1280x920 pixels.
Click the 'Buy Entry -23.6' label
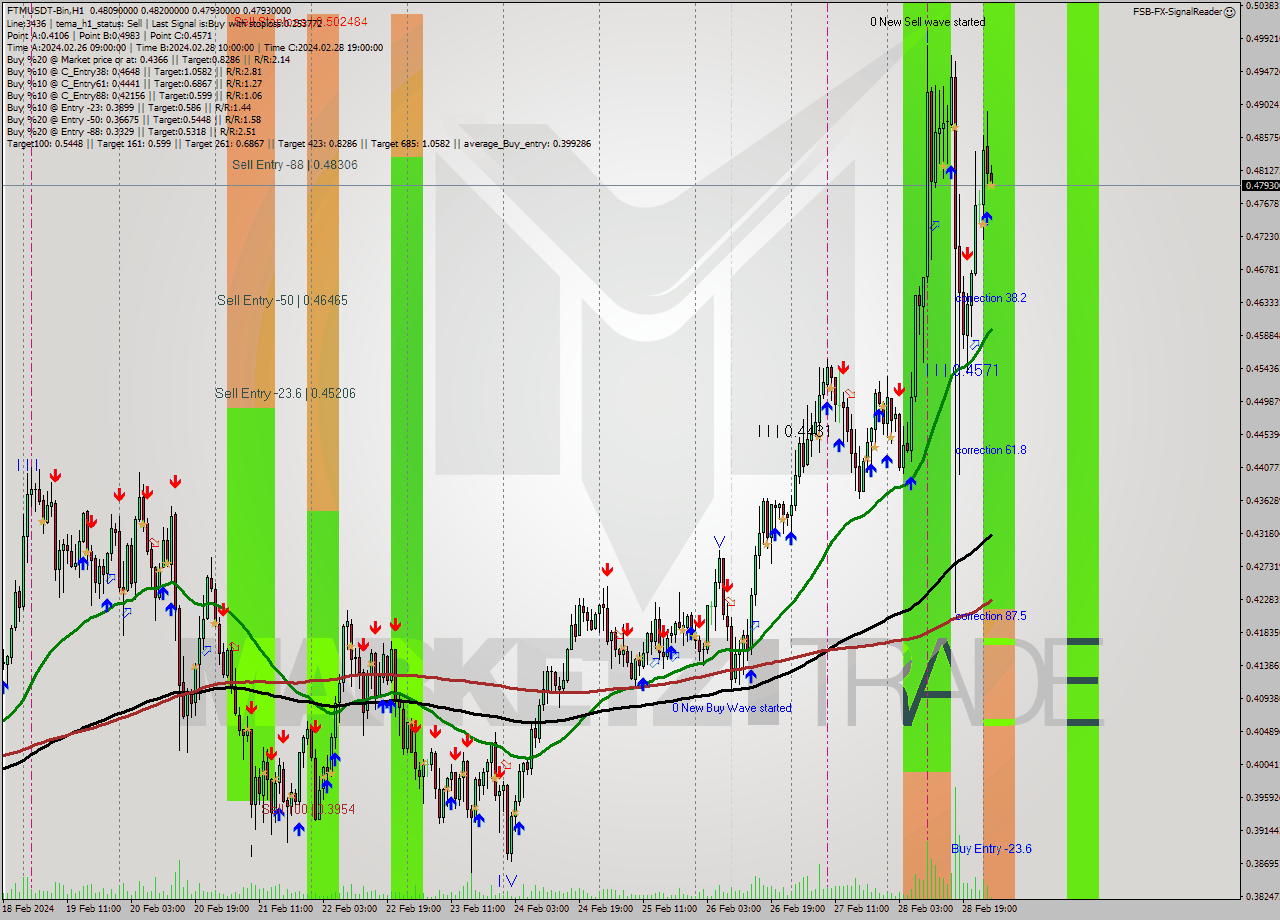click(991, 849)
